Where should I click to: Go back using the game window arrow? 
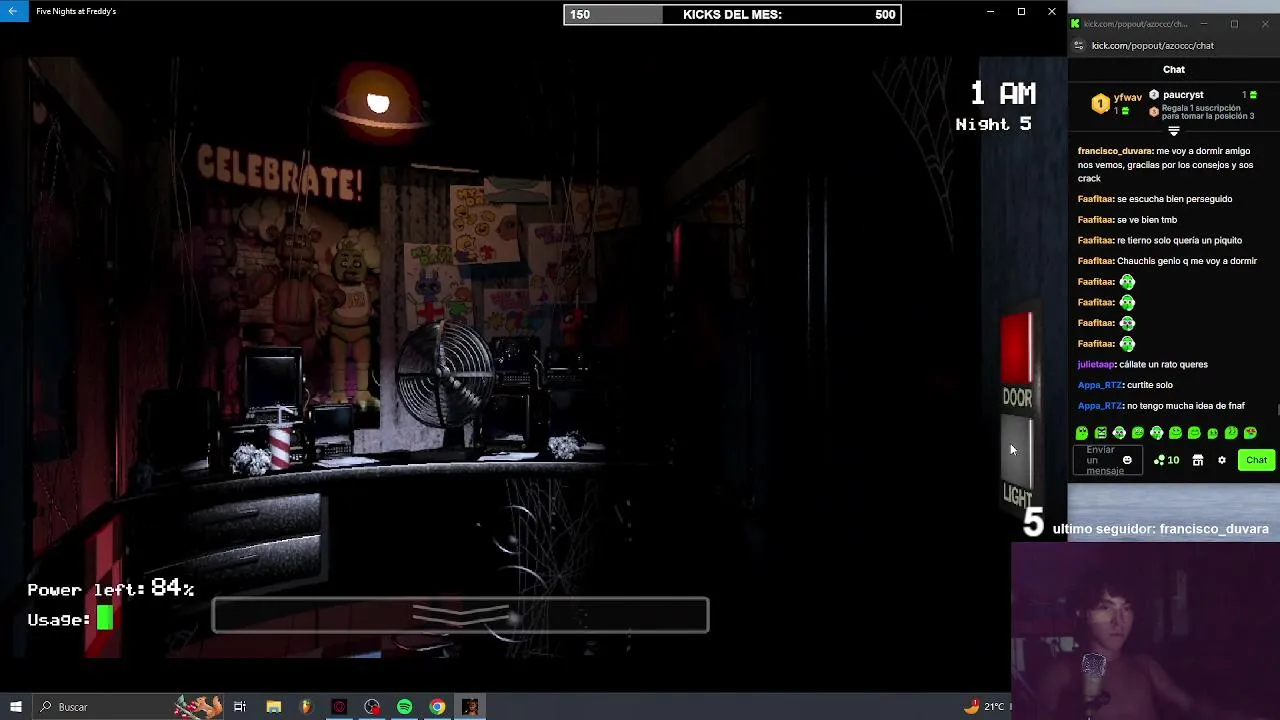click(13, 11)
